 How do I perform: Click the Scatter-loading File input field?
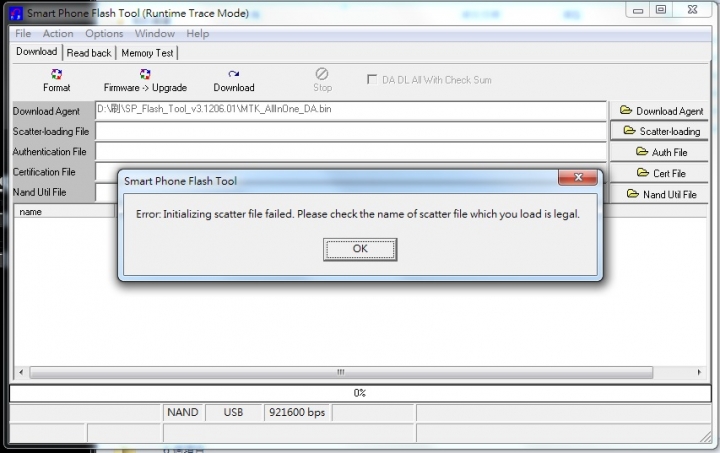click(351, 131)
